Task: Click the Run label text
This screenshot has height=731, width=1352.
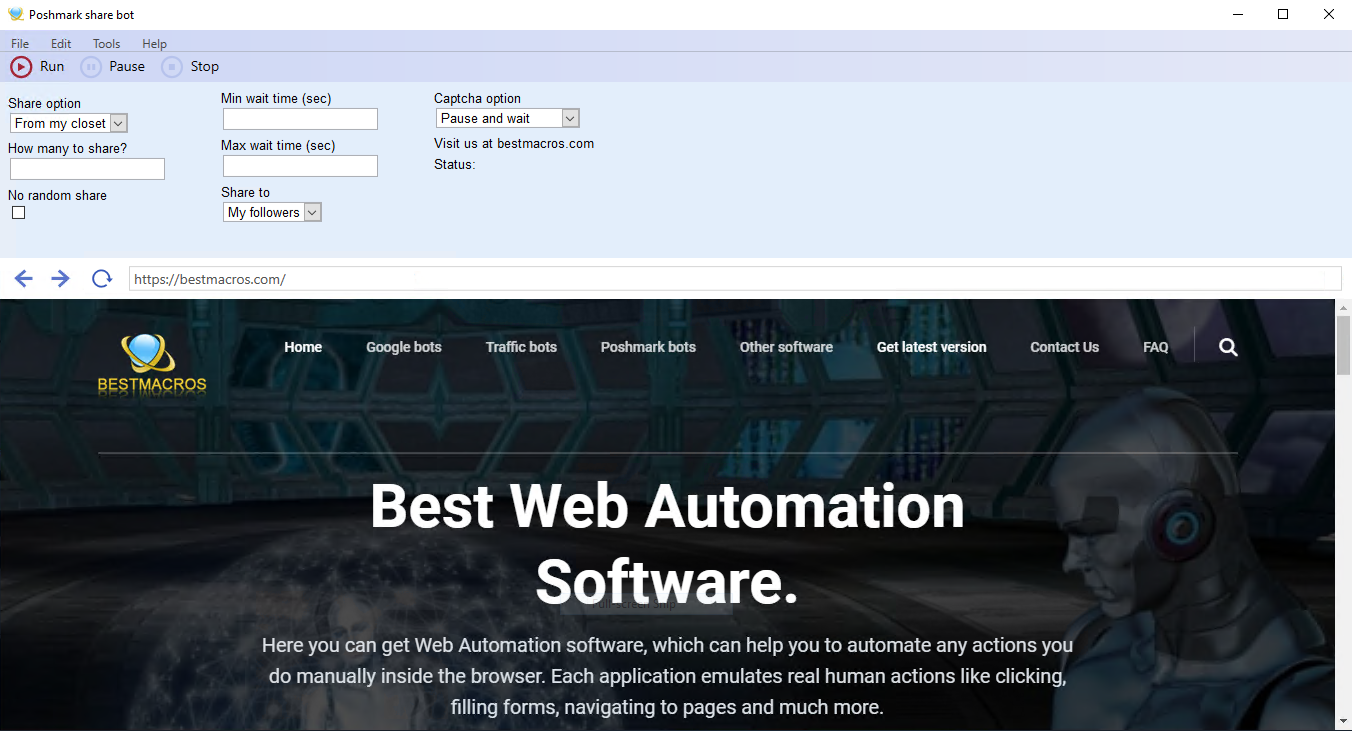Action: tap(52, 67)
